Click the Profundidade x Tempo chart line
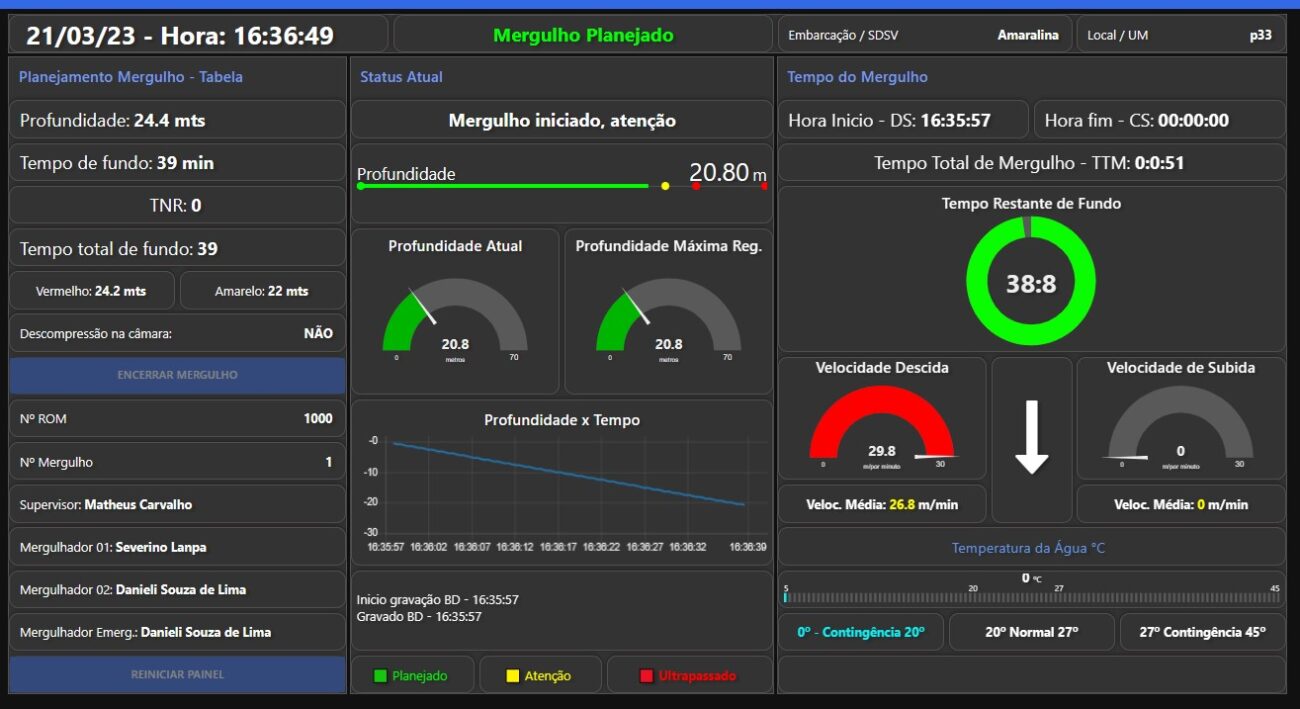This screenshot has width=1300, height=709. pos(568,474)
